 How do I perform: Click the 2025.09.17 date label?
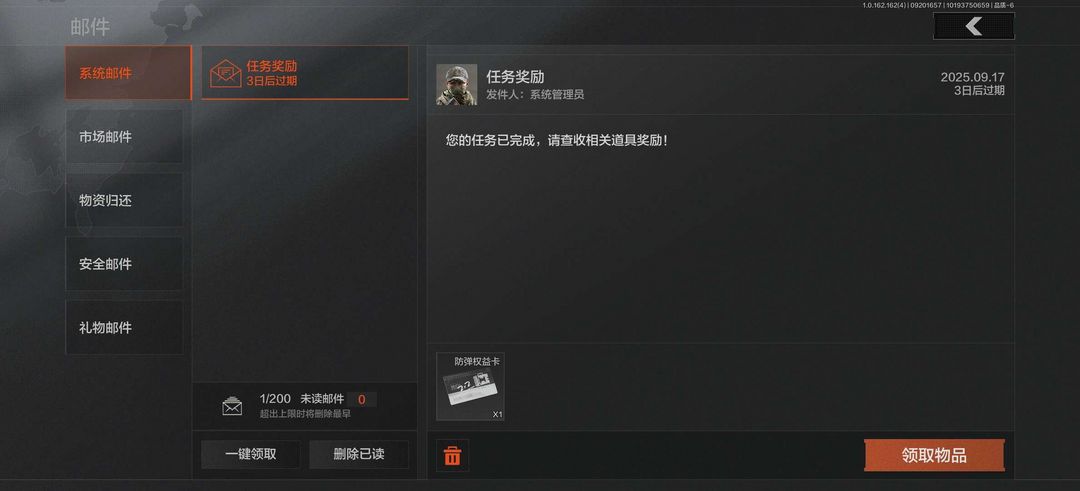point(973,77)
